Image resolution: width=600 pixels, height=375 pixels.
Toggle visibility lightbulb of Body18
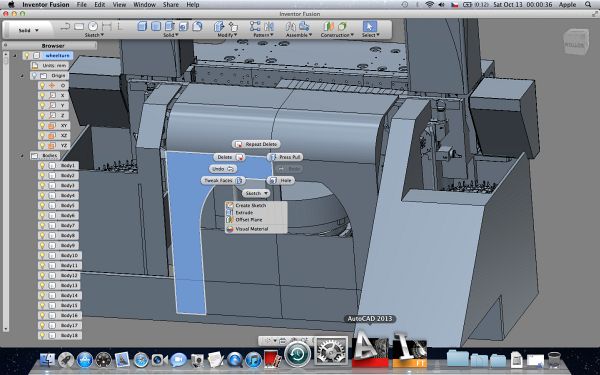(42, 335)
